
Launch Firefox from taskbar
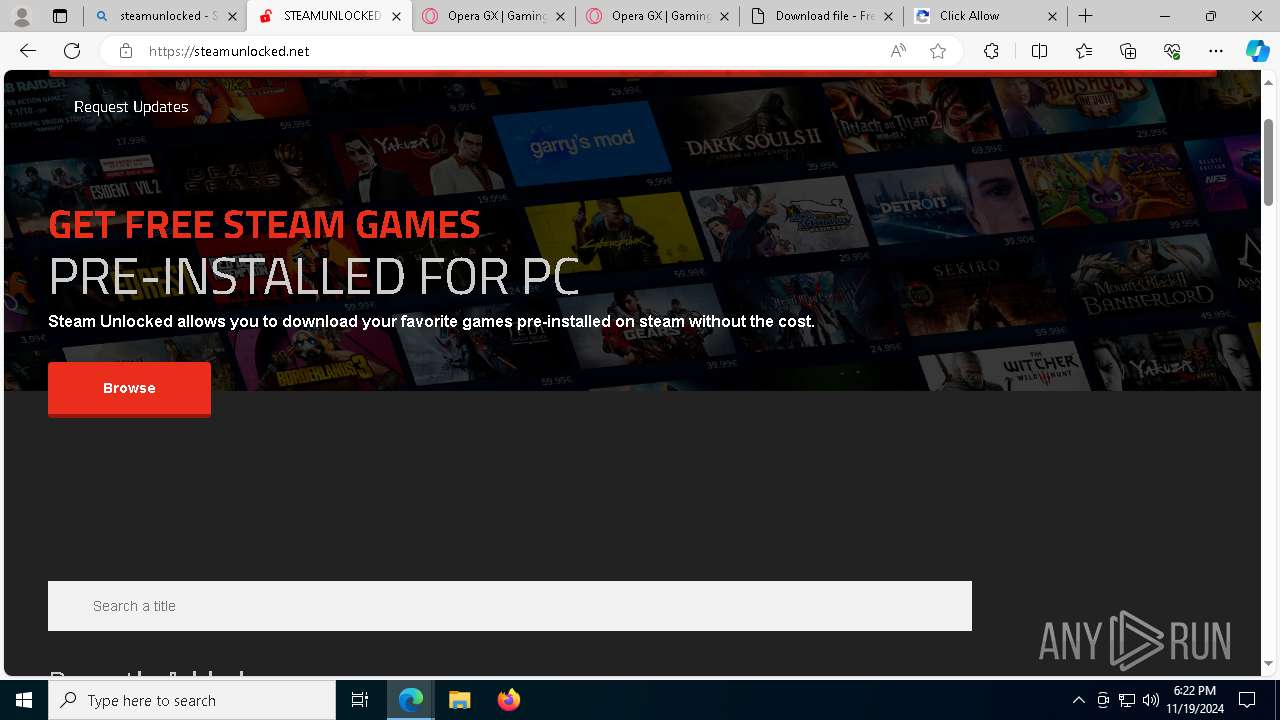[x=508, y=700]
